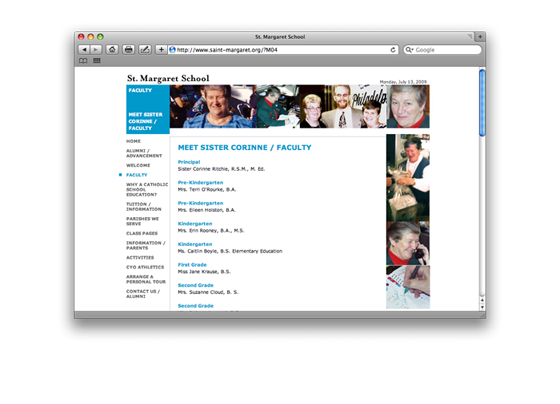The height and width of the screenshot is (404, 560).
Task: Open INFORMATION / PARENTS link
Action: [x=146, y=245]
